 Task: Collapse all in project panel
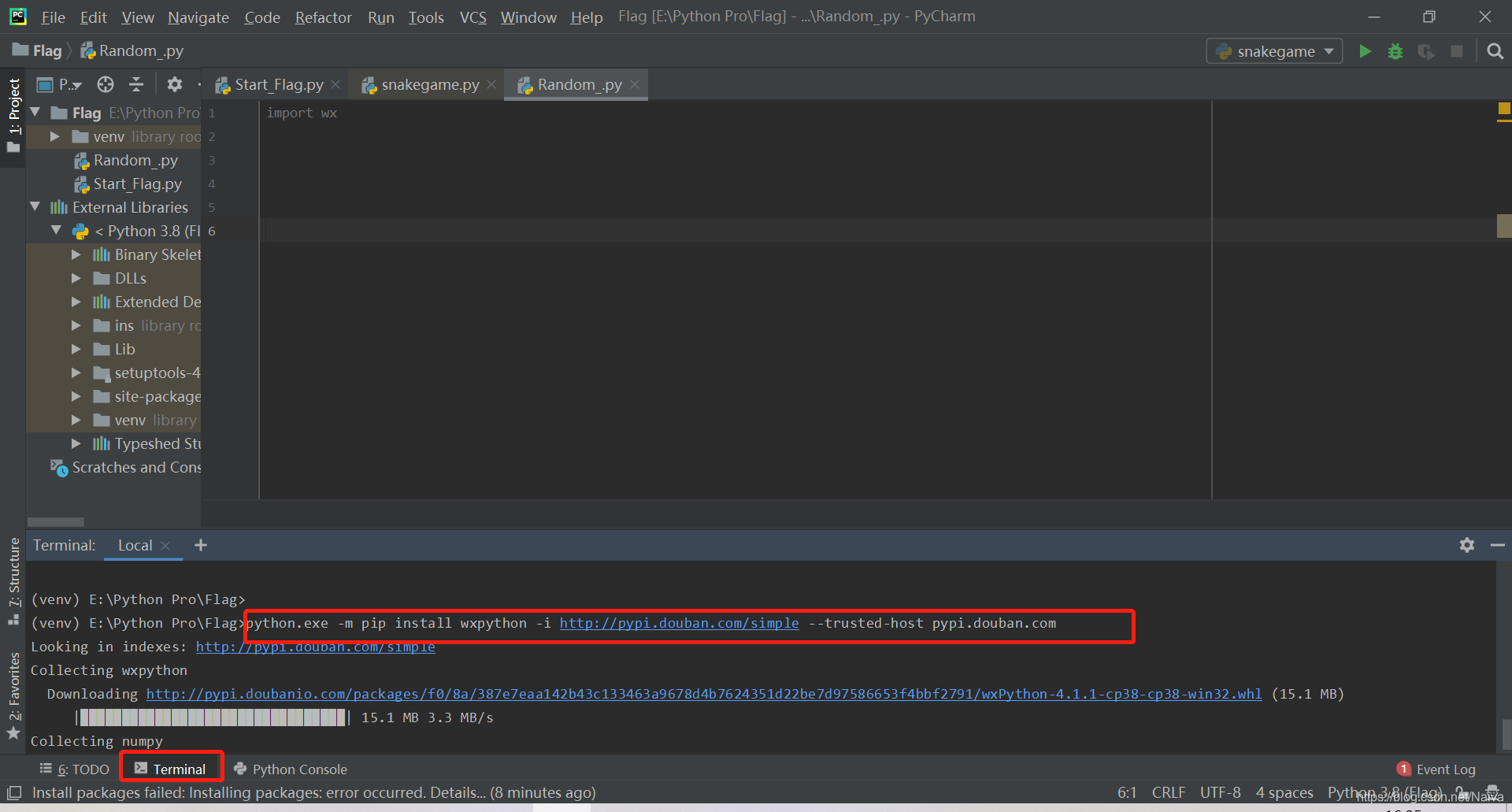point(136,84)
